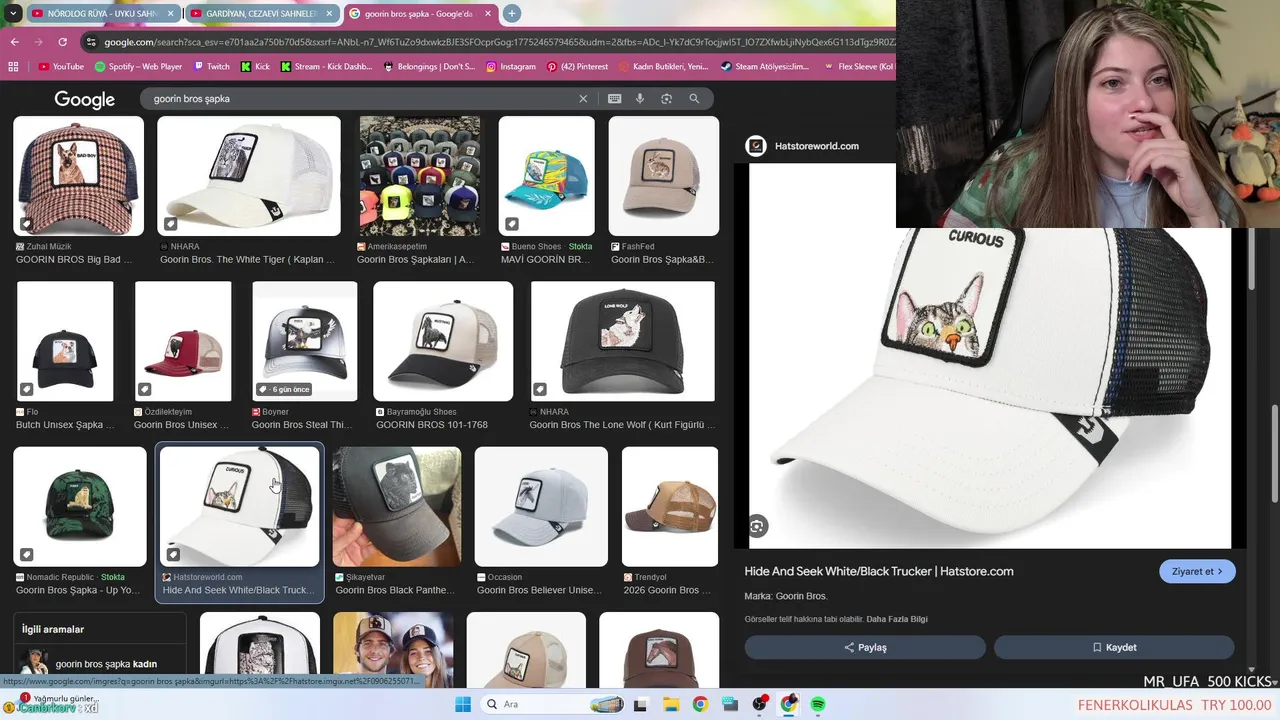Image resolution: width=1280 pixels, height=720 pixels.
Task: Select the goorin bros şapka tab
Action: (418, 14)
